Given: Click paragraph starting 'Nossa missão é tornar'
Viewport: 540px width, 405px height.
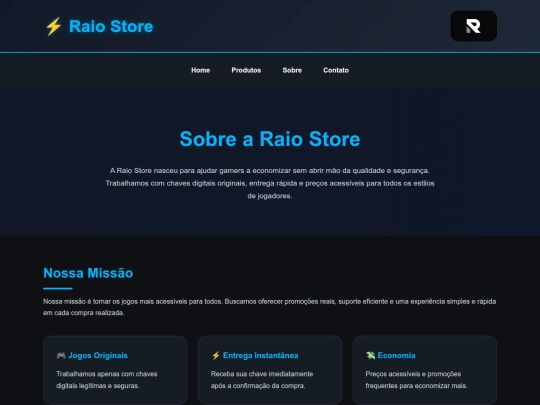Looking at the screenshot, I should point(270,307).
